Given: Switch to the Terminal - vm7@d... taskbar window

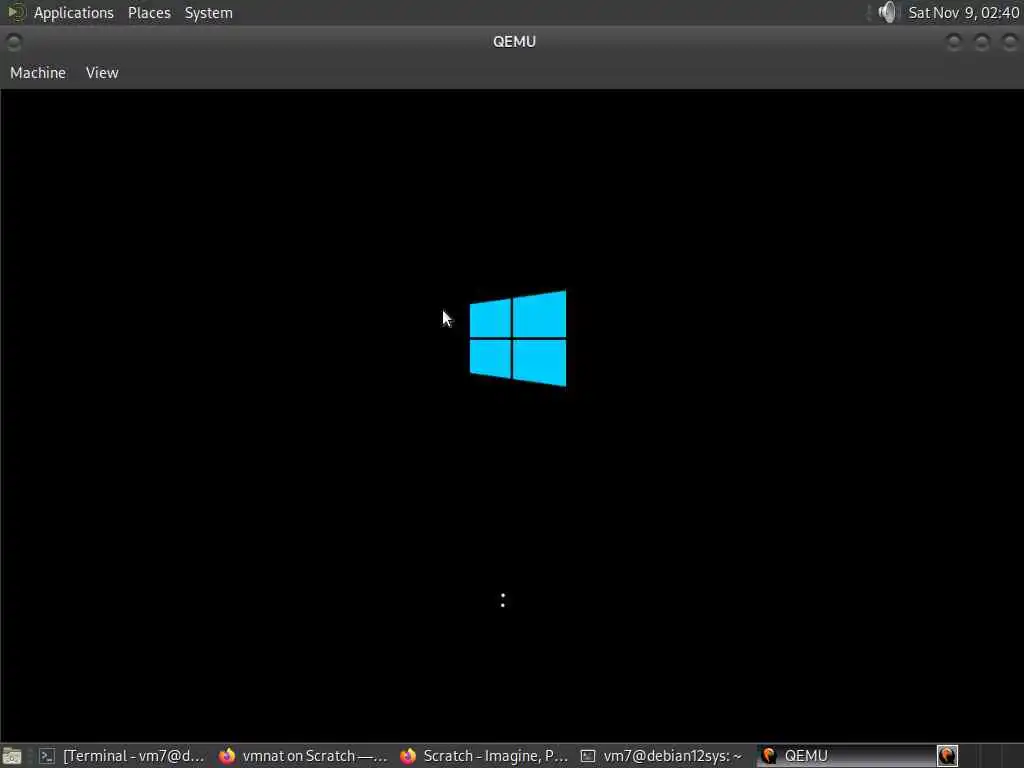Looking at the screenshot, I should tap(121, 756).
